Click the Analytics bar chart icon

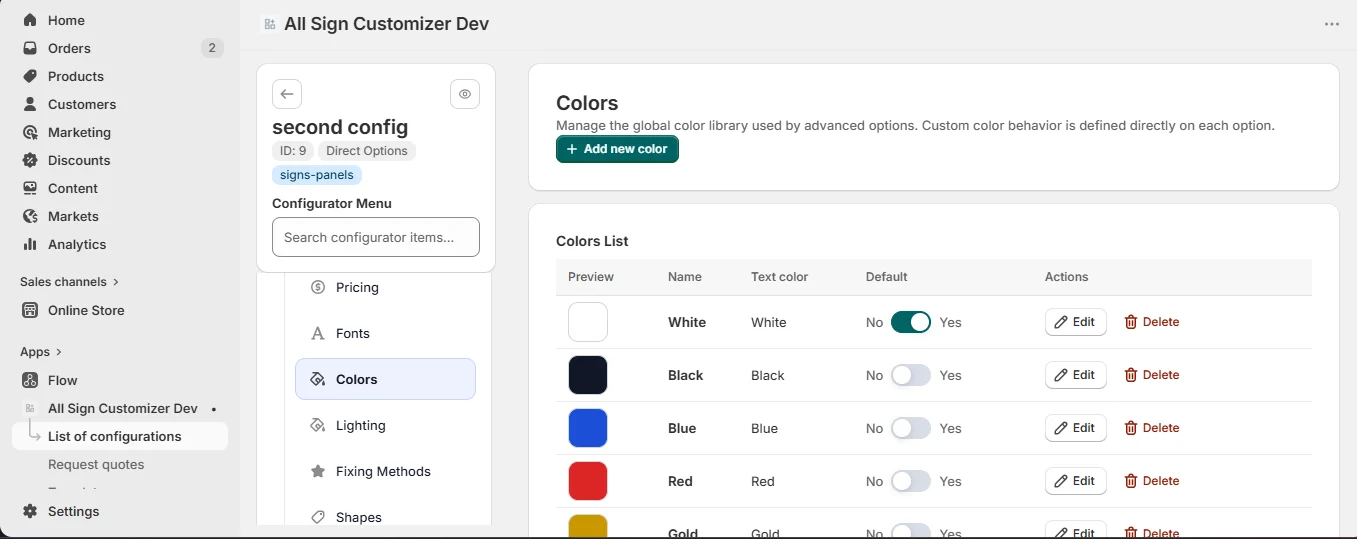coord(30,244)
